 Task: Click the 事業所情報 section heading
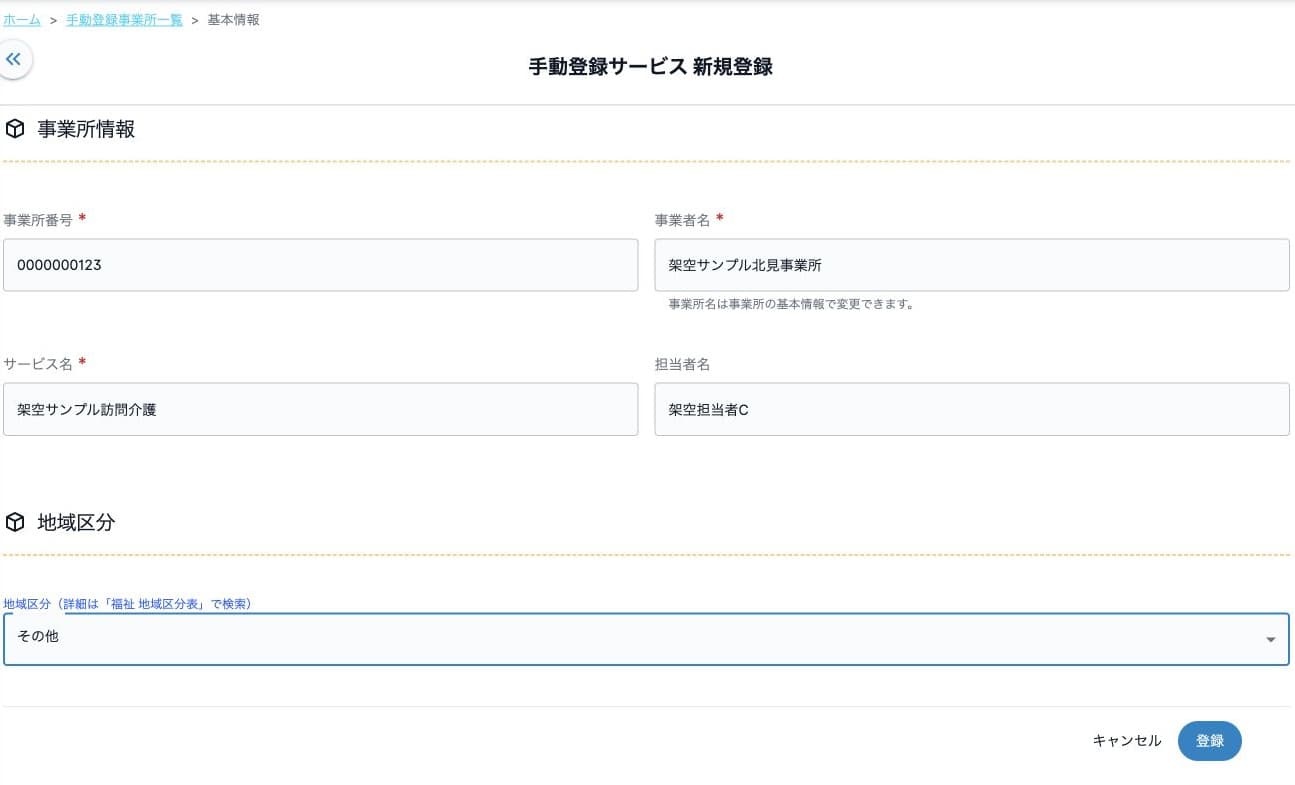click(86, 129)
